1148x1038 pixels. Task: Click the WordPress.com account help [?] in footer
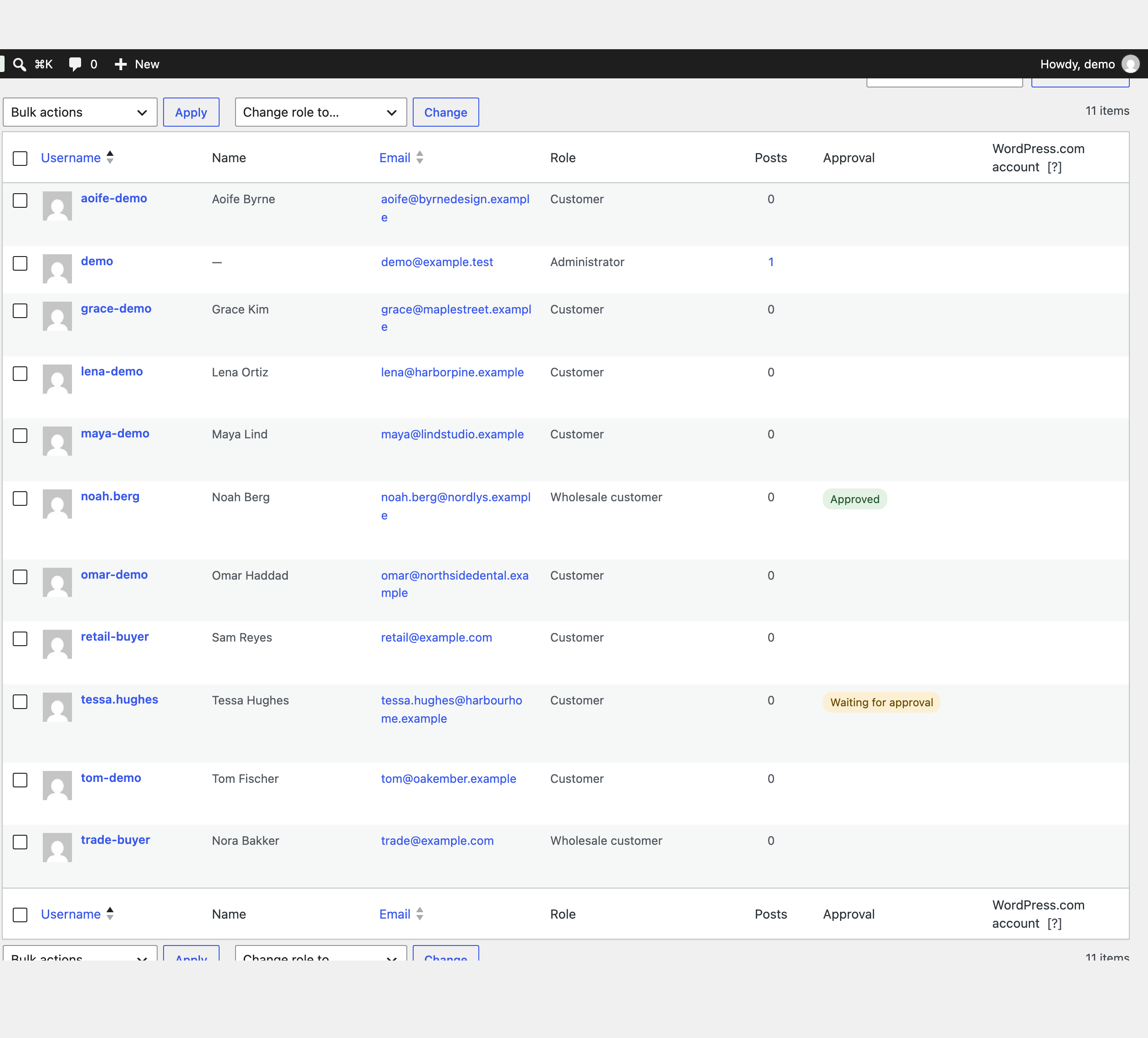(1054, 923)
